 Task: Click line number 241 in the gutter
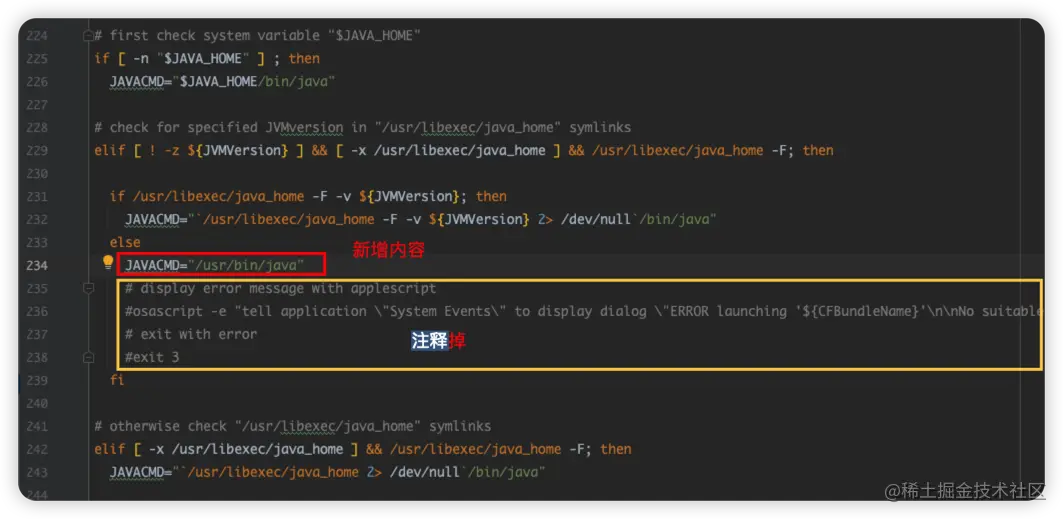coord(37,426)
